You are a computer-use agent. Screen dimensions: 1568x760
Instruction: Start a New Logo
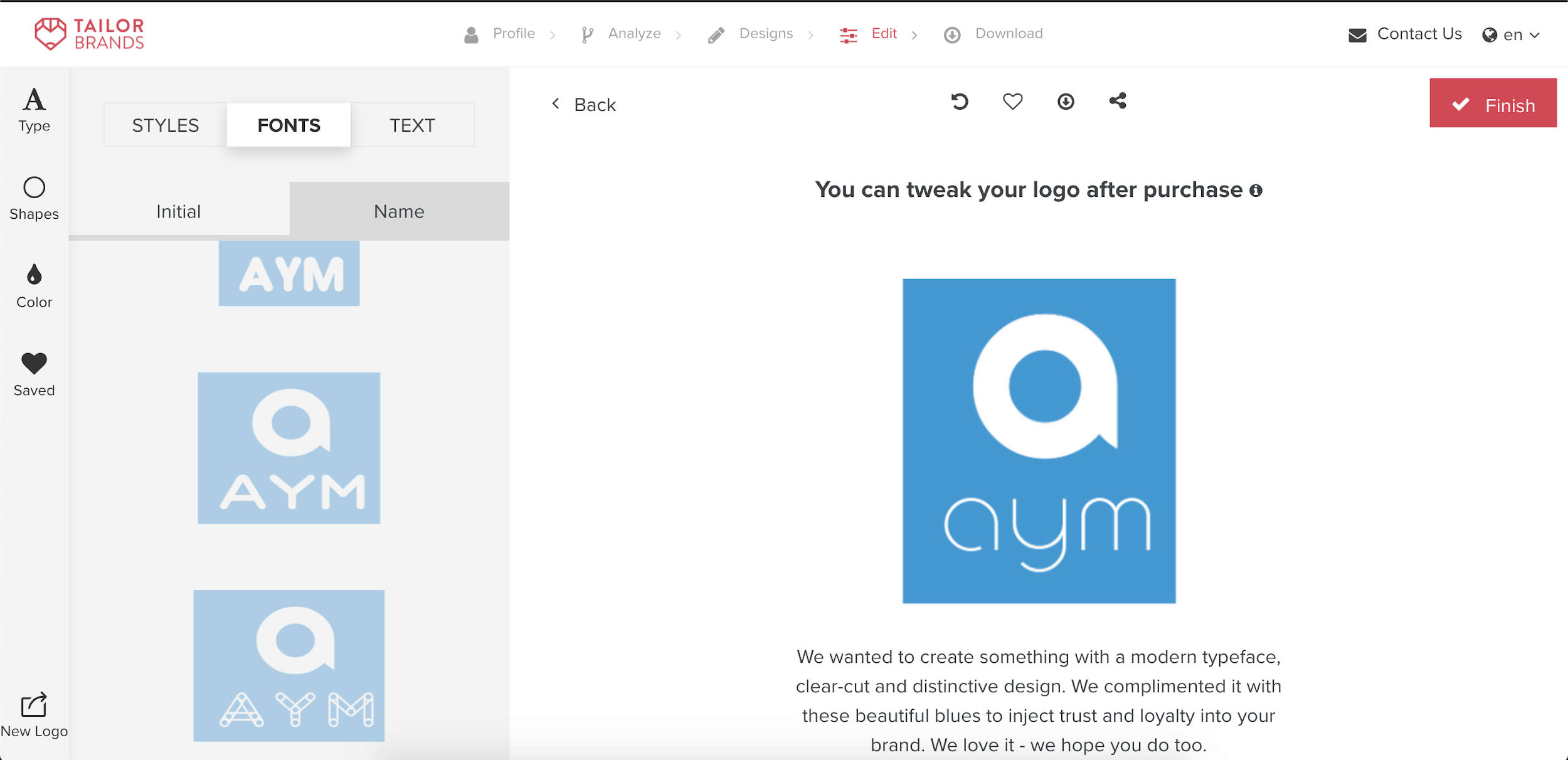point(34,715)
